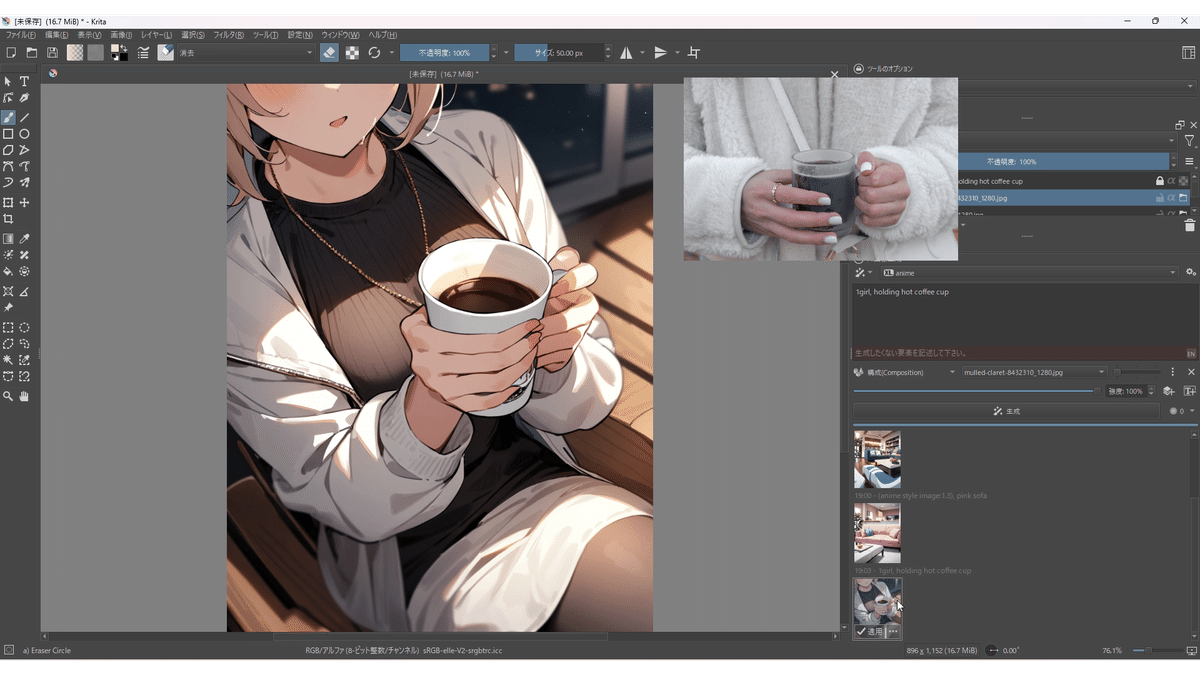Expand the horizontal mirror options arrow
The image size is (1200, 675).
click(642, 53)
